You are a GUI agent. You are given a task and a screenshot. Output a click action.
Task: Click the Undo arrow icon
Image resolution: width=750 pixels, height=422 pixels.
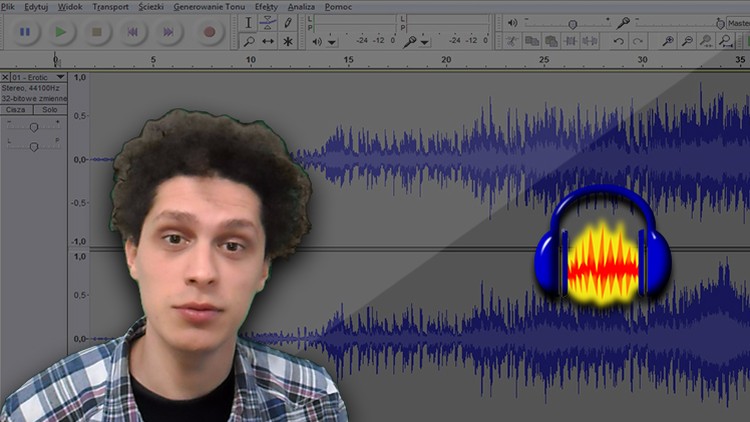click(x=618, y=42)
